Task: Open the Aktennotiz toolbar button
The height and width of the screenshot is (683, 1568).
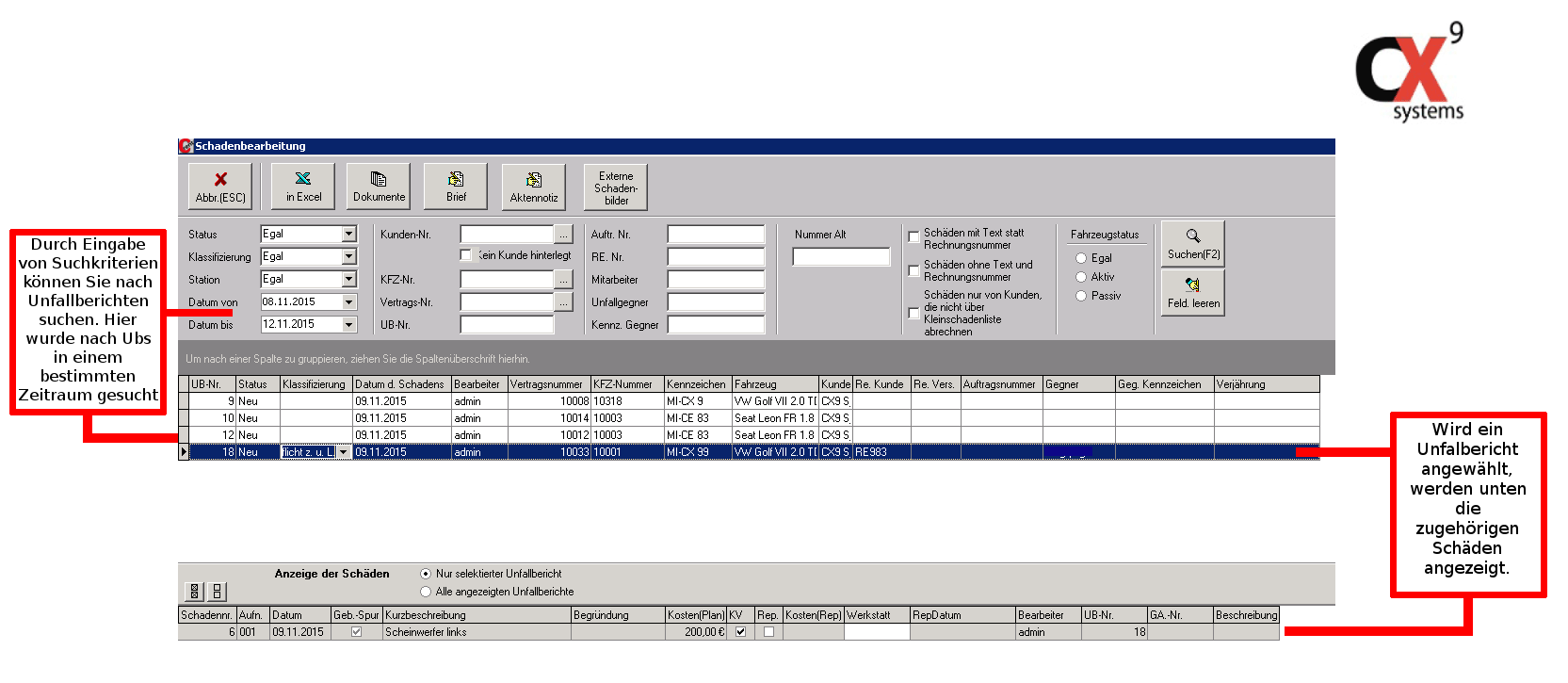Action: 533,187
